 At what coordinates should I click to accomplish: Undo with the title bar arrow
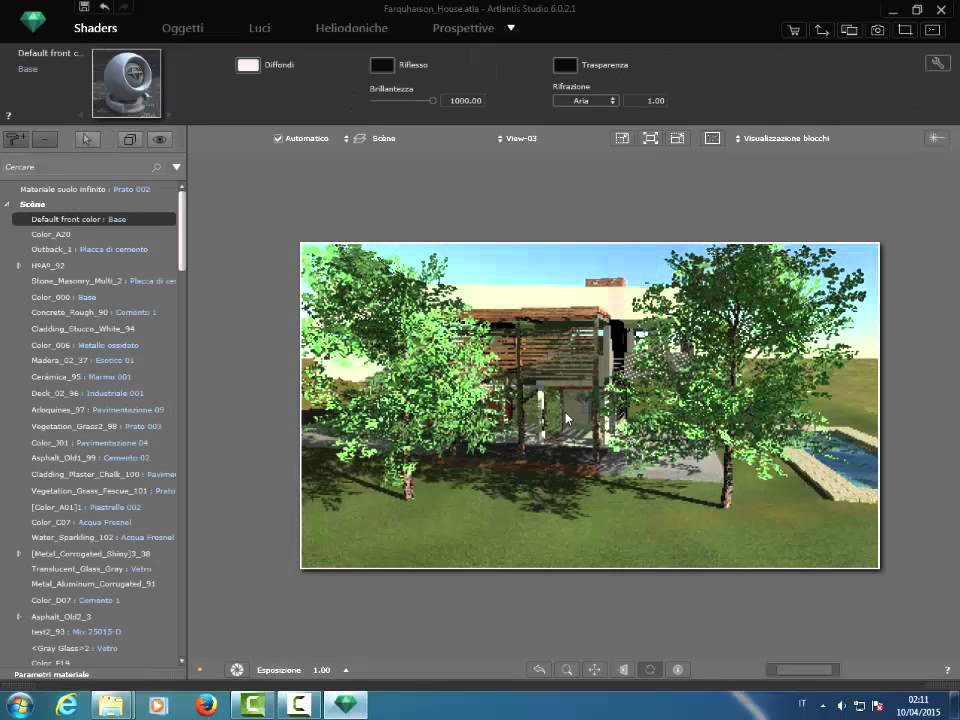(105, 7)
